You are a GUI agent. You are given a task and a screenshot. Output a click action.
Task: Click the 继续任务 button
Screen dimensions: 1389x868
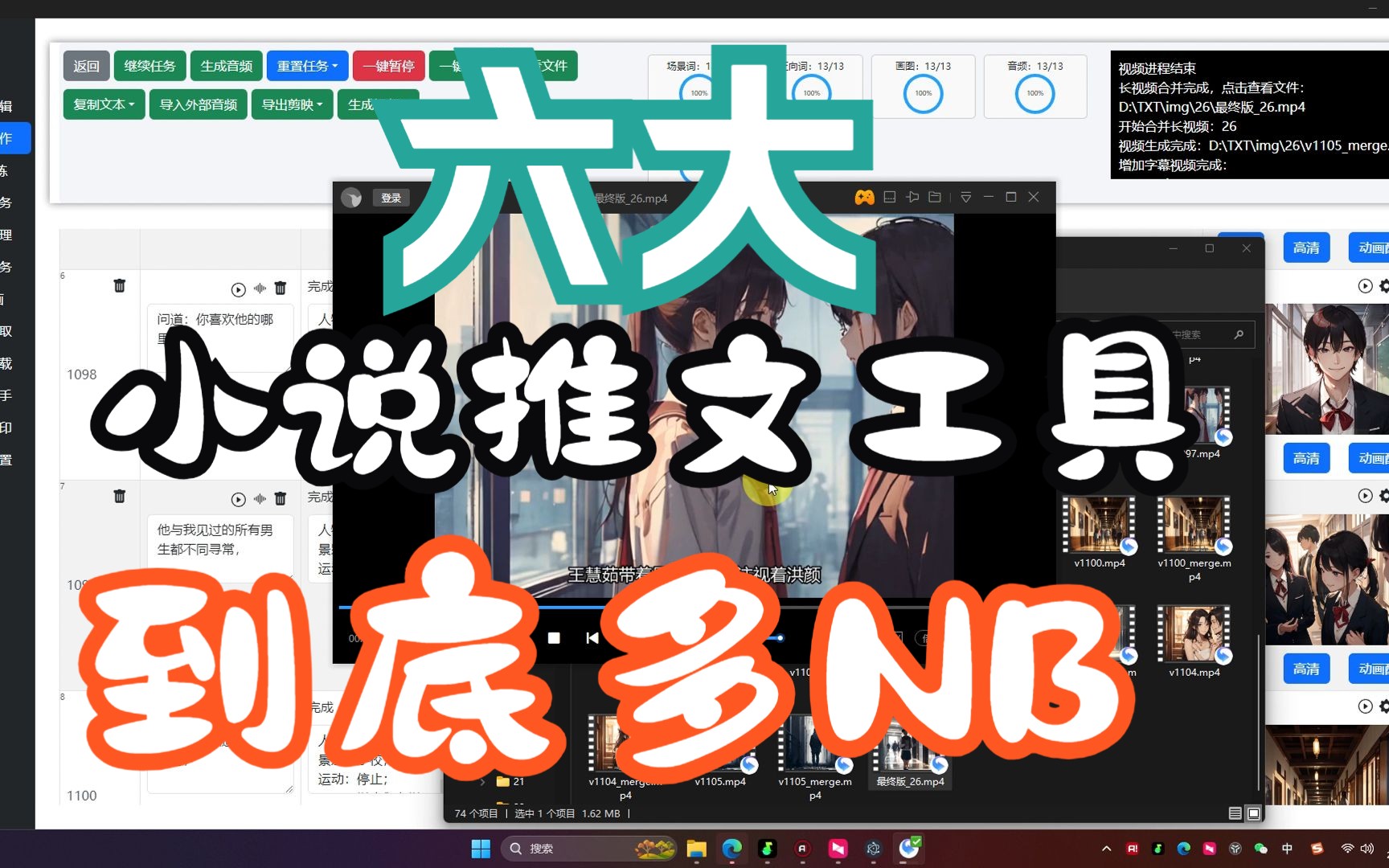click(150, 66)
